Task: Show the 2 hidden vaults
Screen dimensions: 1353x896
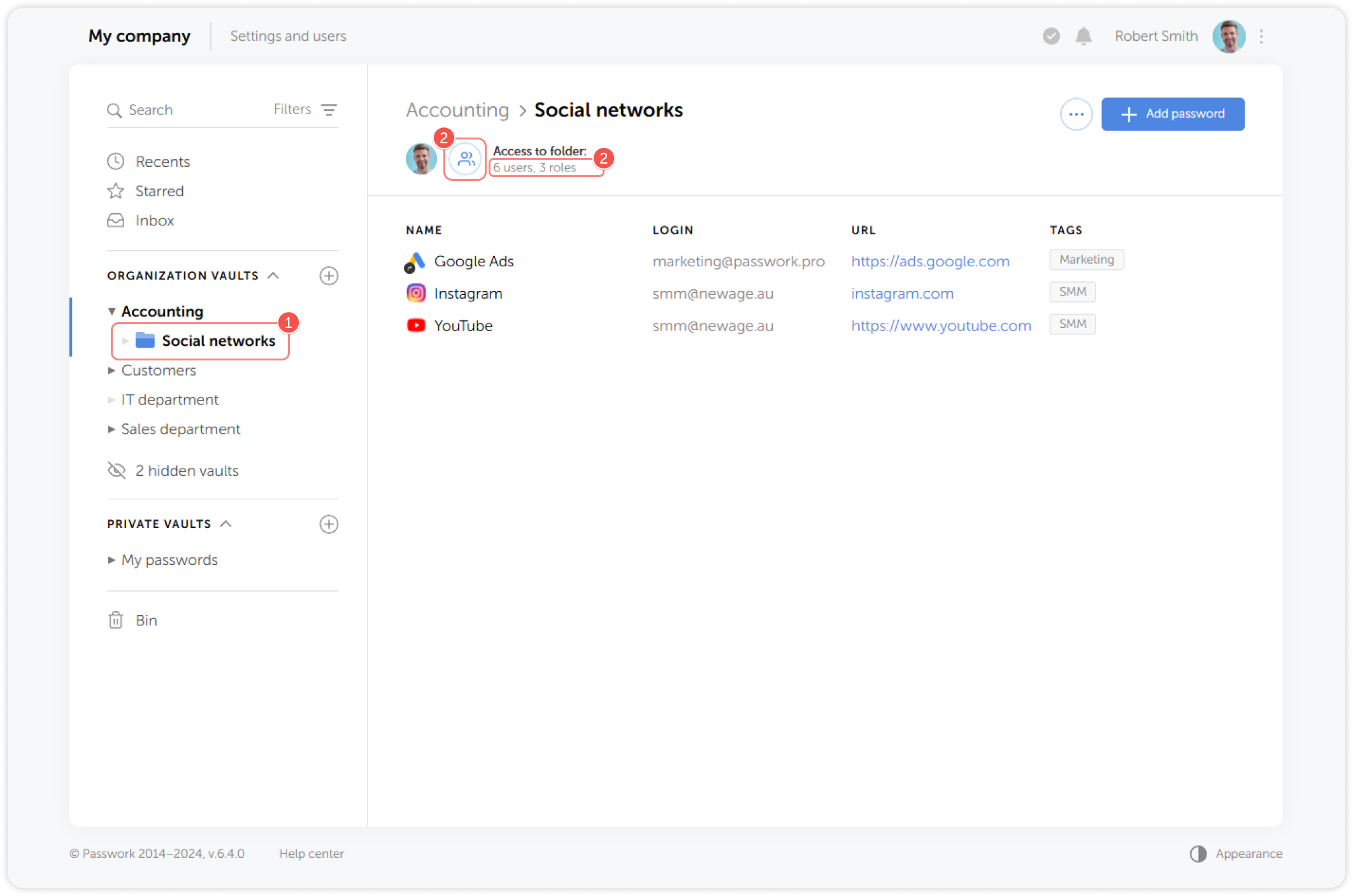Action: pos(186,471)
